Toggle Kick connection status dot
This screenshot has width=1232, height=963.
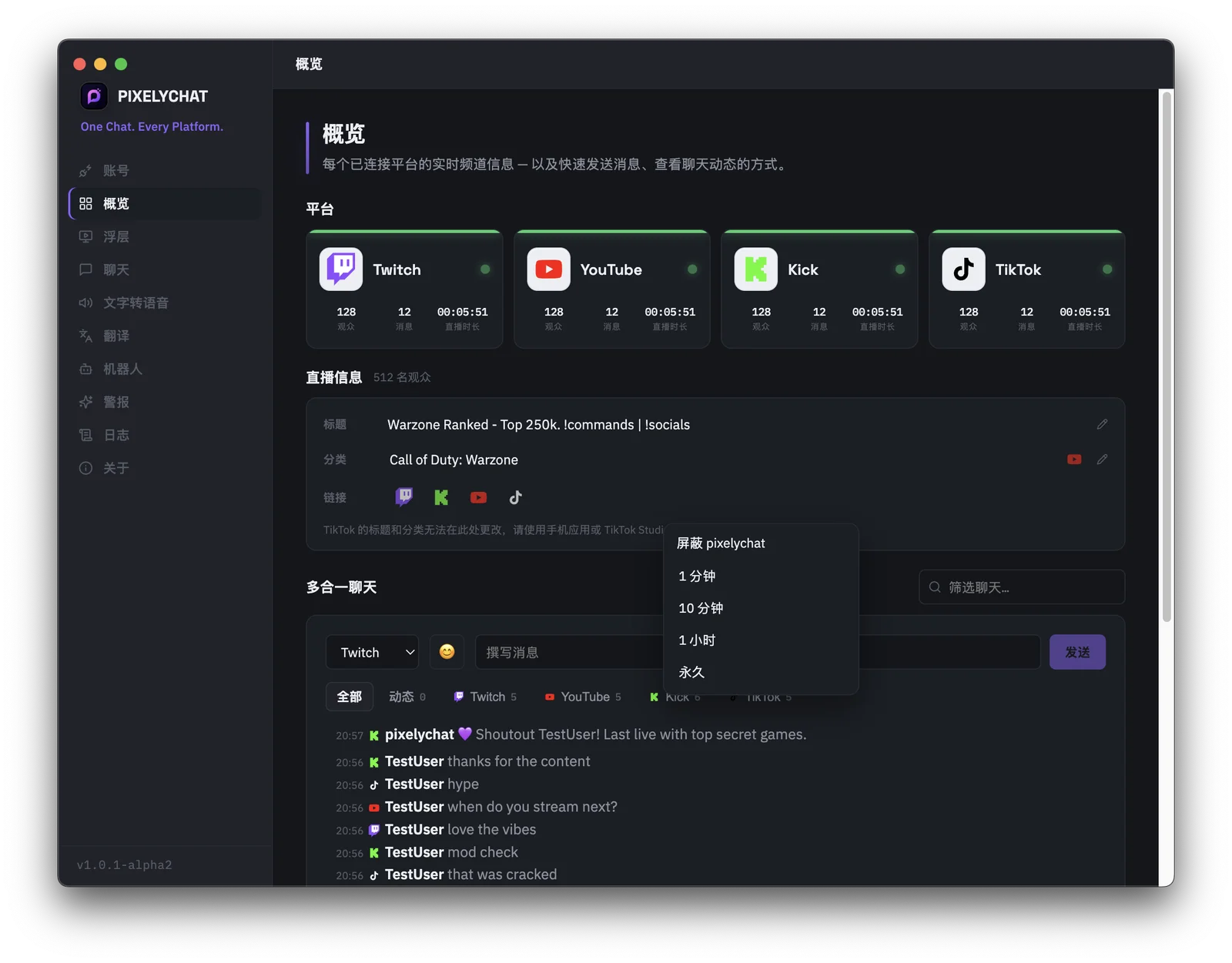point(900,269)
